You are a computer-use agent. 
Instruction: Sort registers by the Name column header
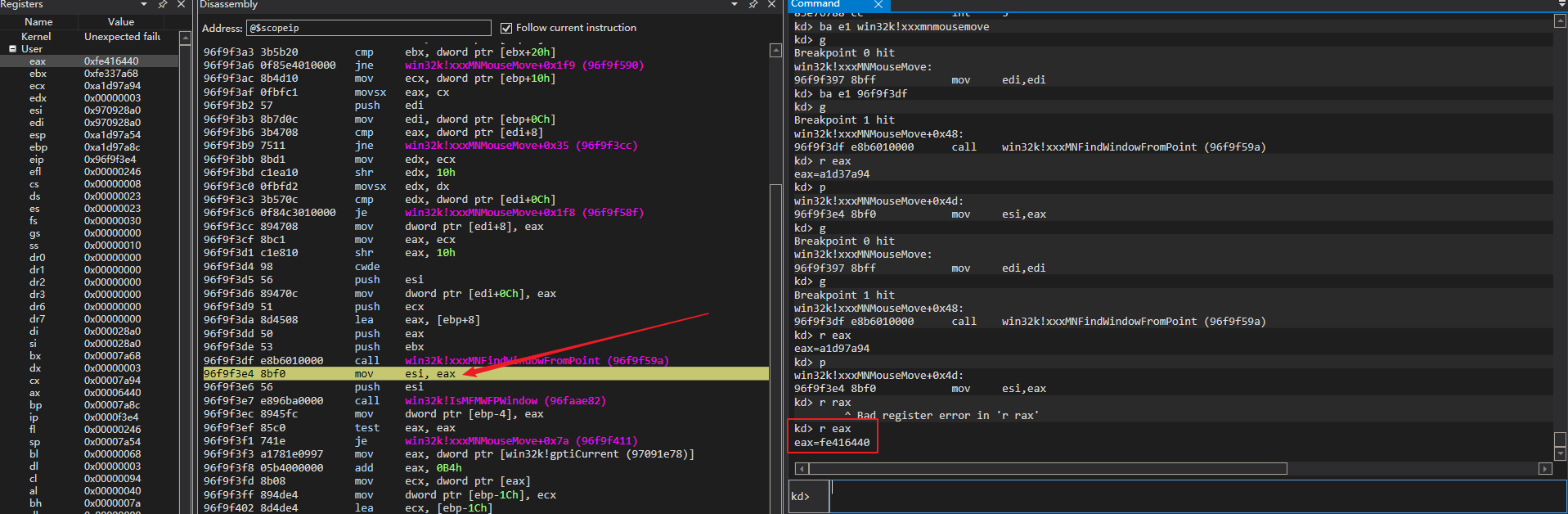38,22
